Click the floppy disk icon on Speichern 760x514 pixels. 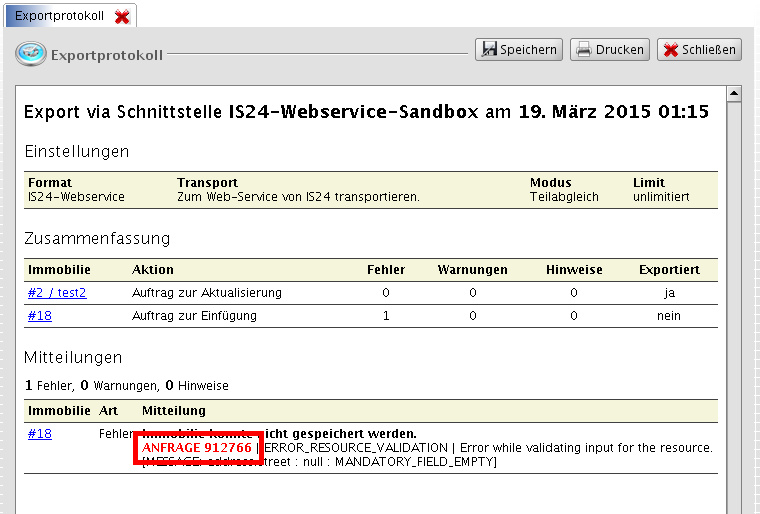pyautogui.click(x=488, y=49)
